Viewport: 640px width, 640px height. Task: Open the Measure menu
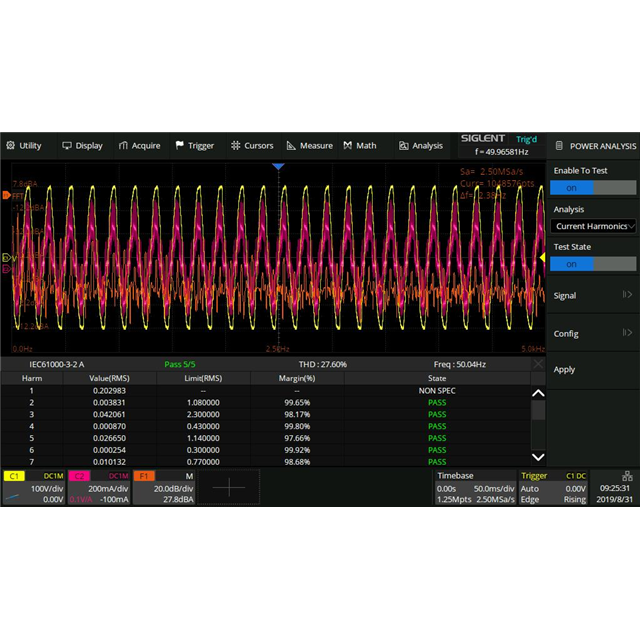(309, 145)
